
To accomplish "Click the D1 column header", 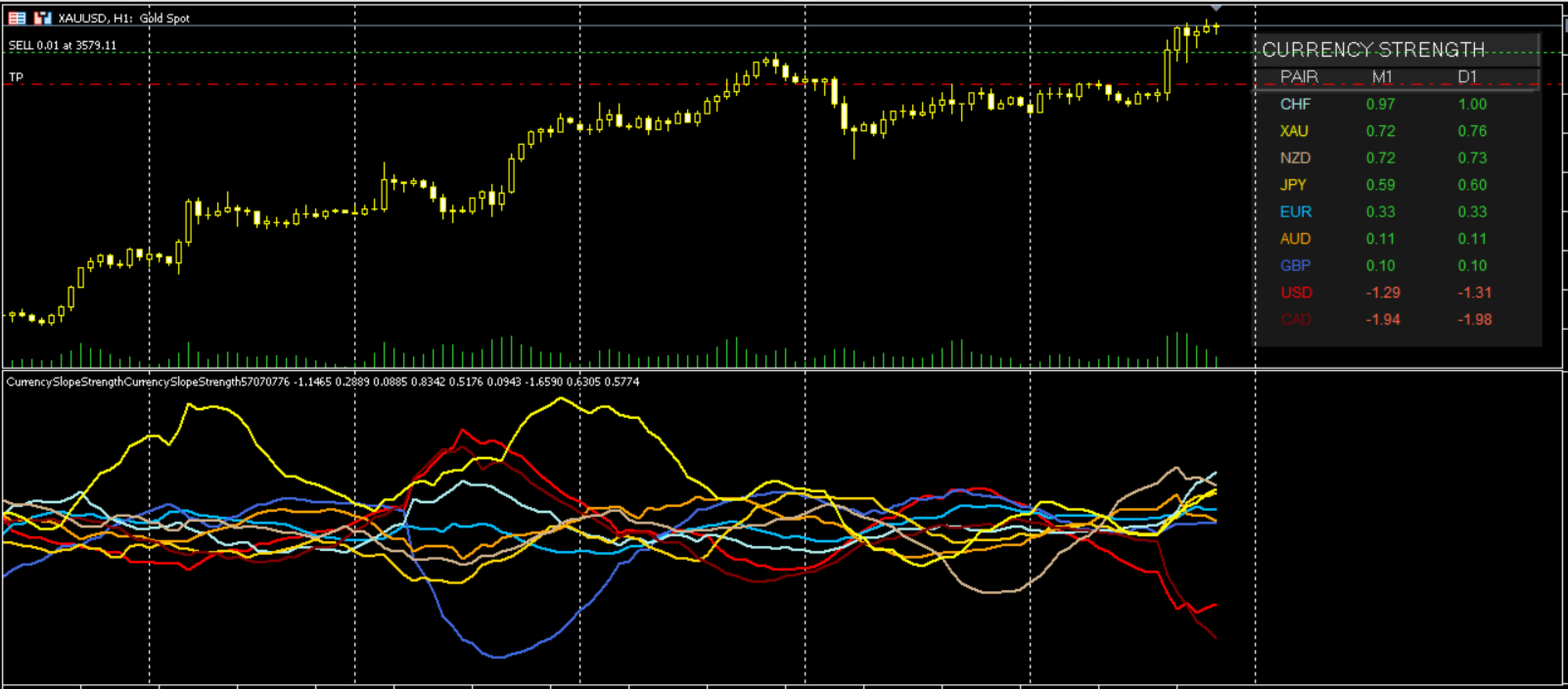I will click(1467, 77).
